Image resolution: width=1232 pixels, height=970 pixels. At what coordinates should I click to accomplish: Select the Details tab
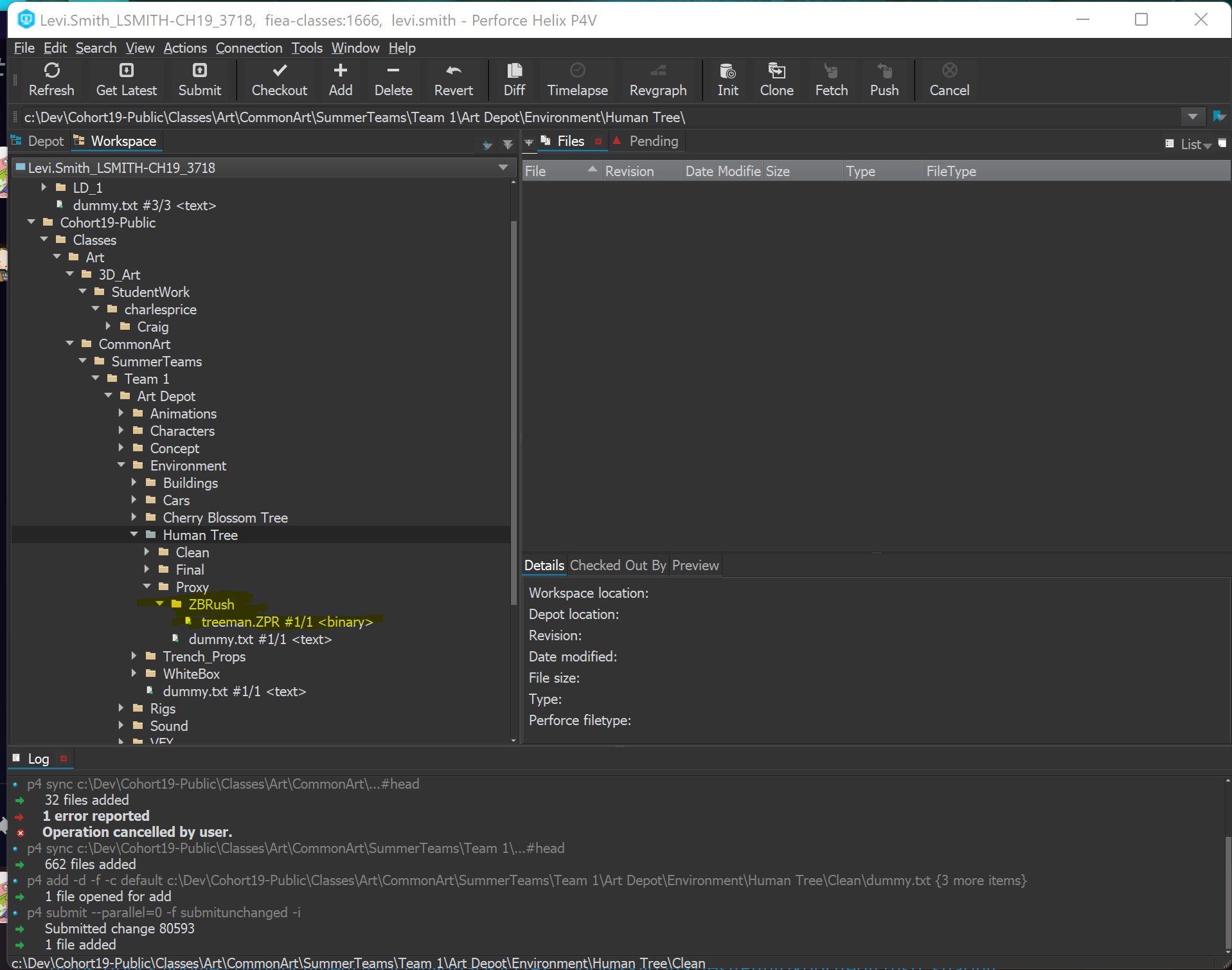544,566
